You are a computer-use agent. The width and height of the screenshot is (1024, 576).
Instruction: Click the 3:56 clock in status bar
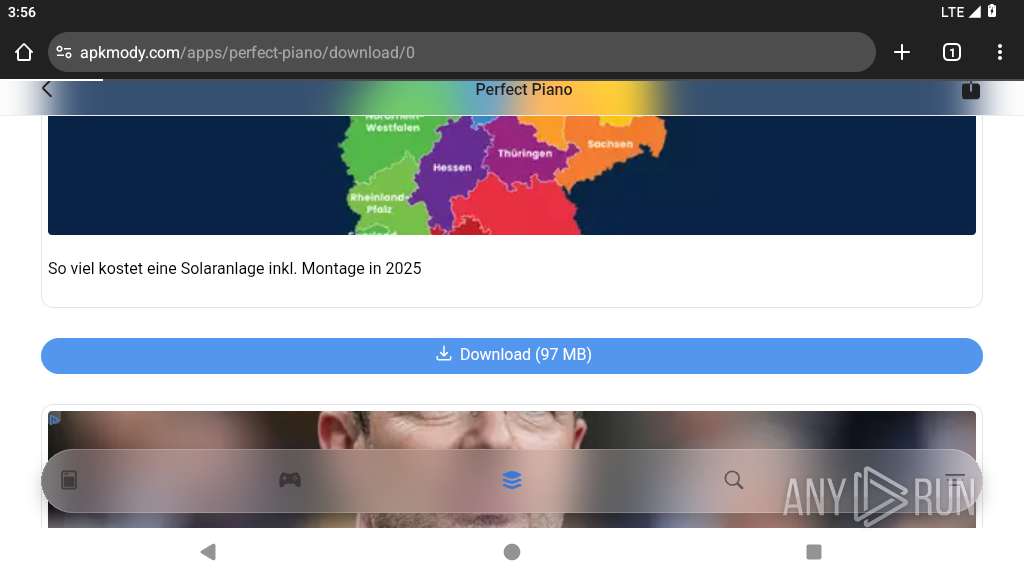click(22, 12)
